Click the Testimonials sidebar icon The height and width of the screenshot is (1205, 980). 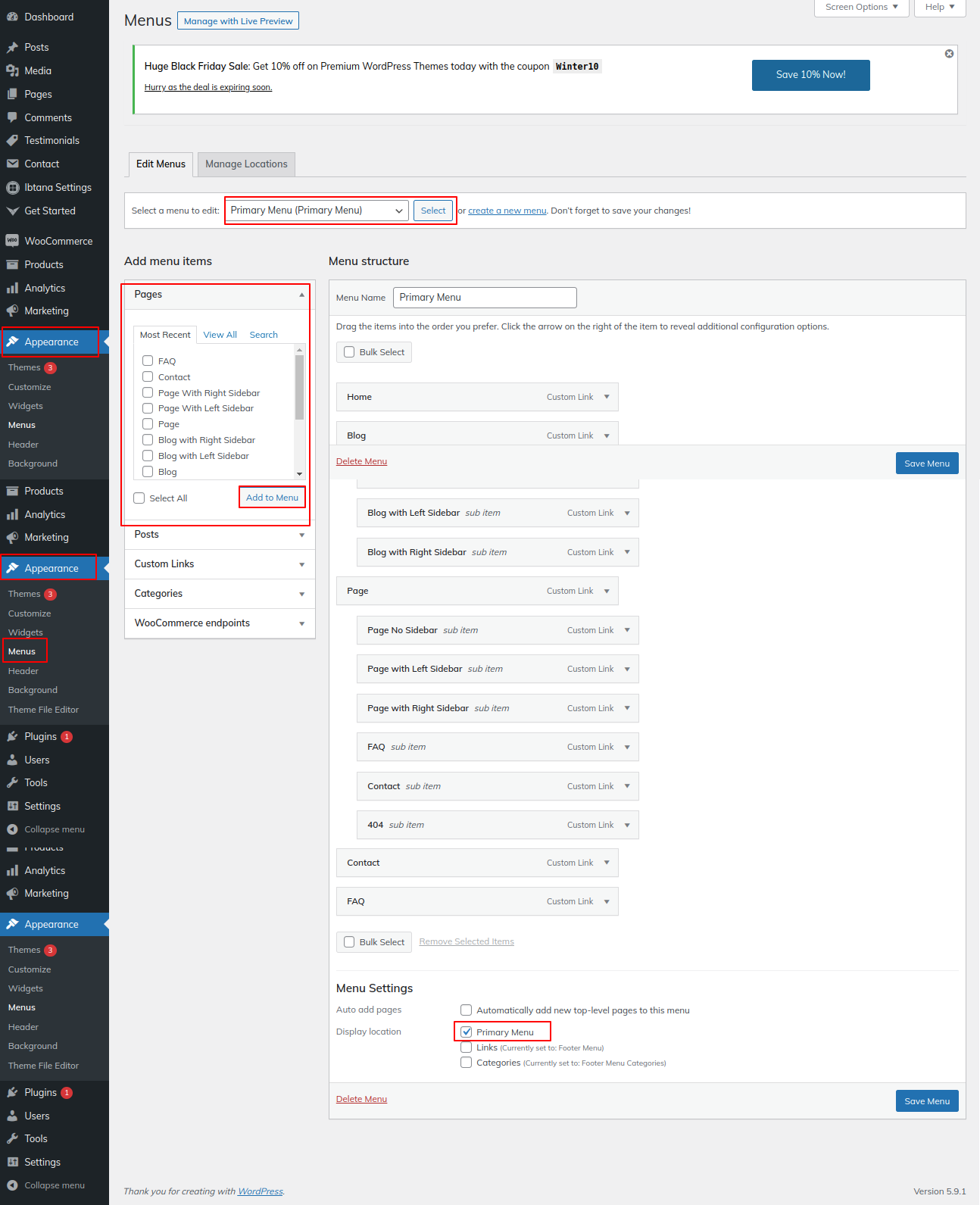coord(12,140)
